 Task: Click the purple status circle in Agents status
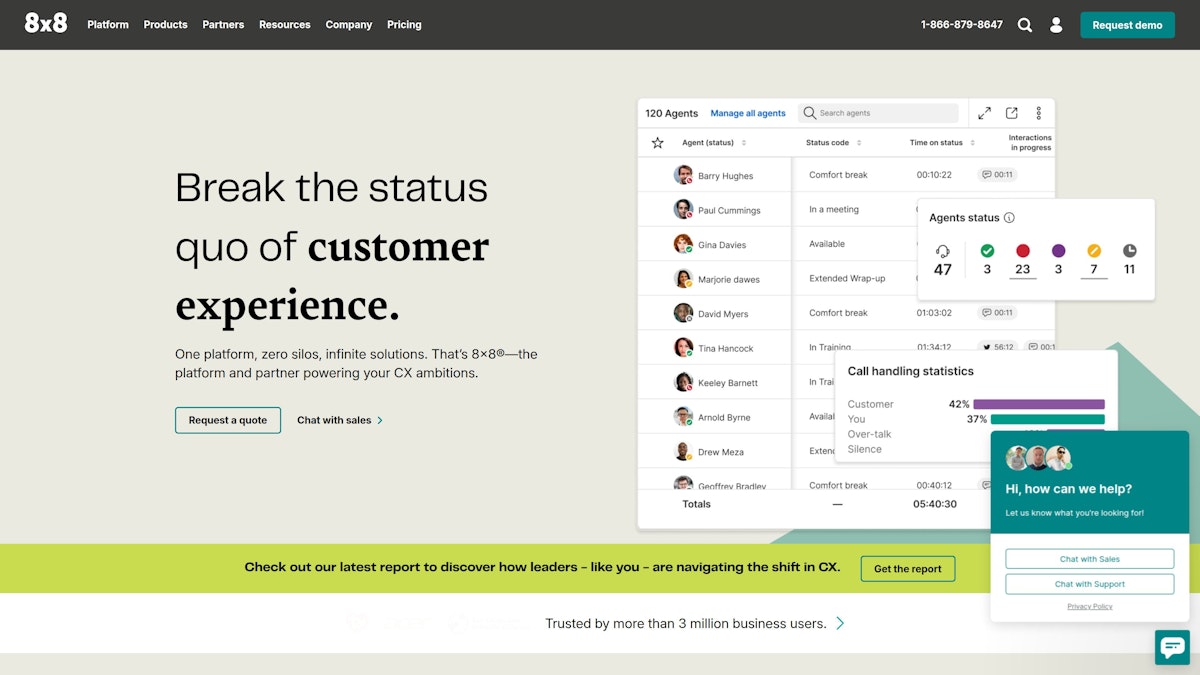[x=1058, y=251]
